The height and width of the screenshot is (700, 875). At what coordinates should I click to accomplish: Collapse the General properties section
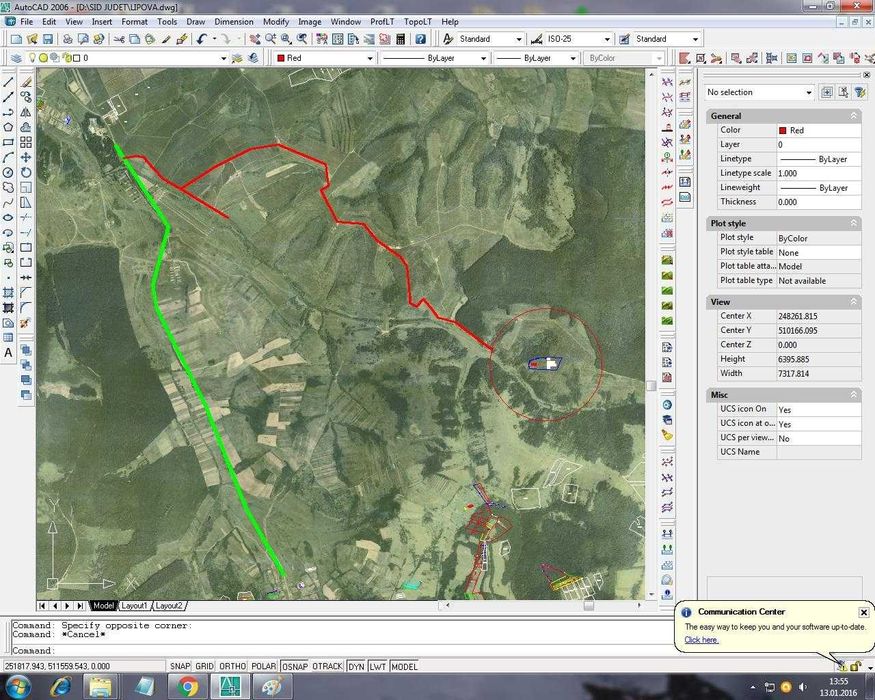coord(853,116)
